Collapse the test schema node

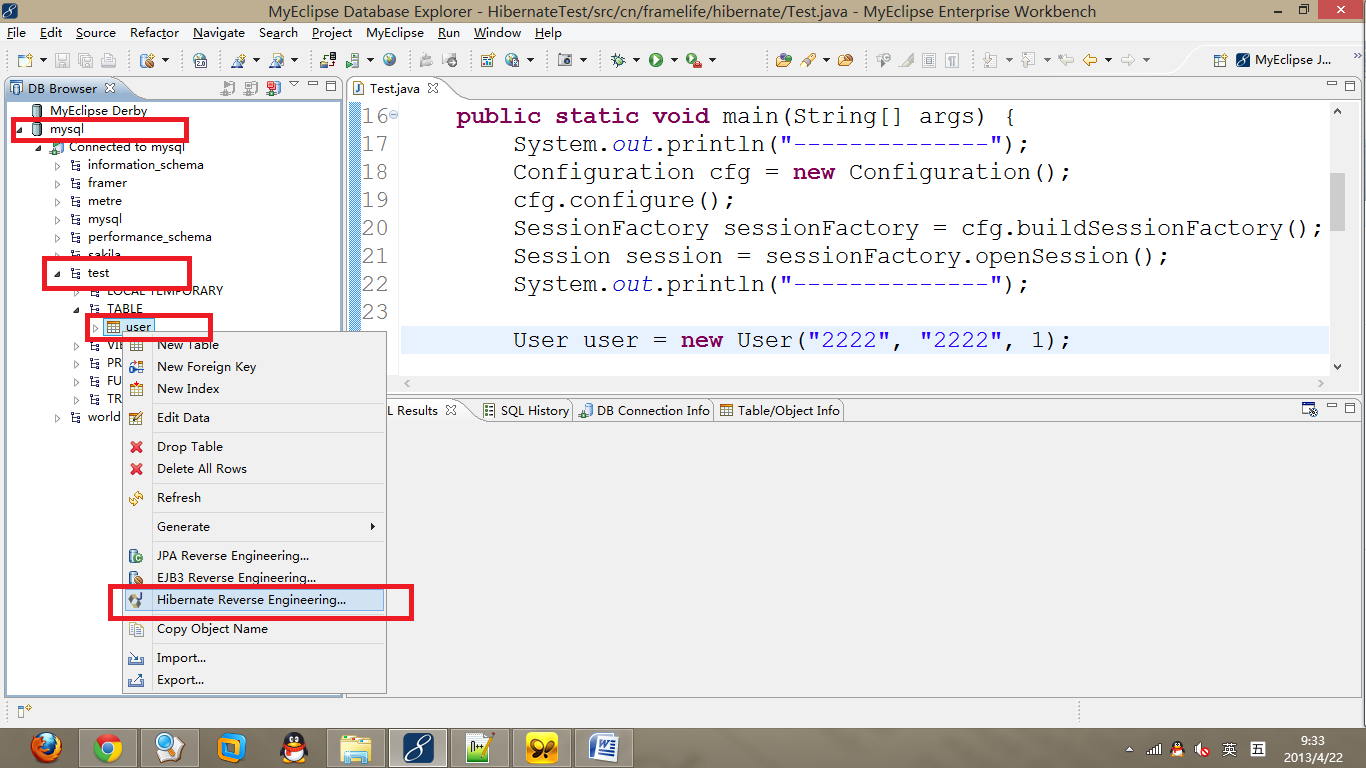point(57,273)
